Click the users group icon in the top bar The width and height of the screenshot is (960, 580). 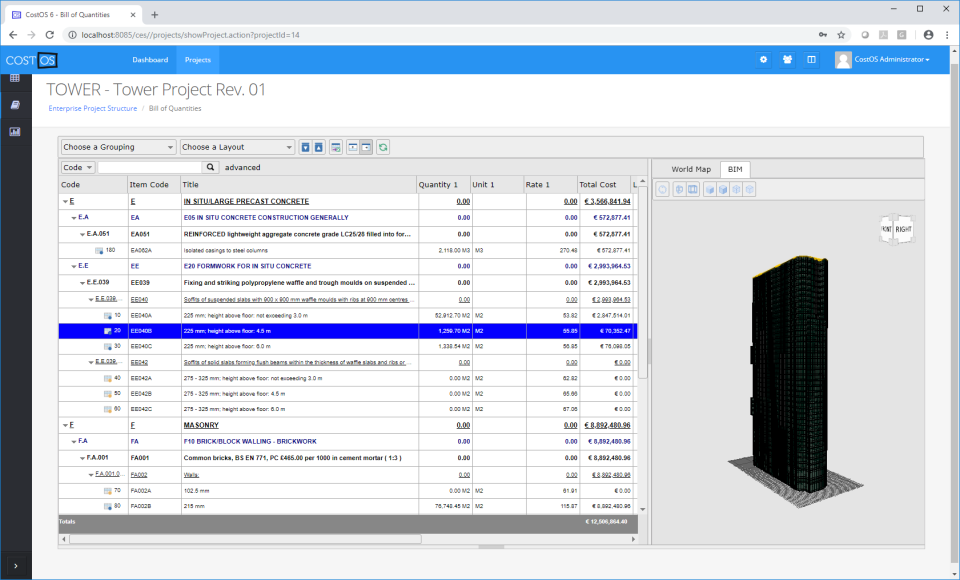787,59
